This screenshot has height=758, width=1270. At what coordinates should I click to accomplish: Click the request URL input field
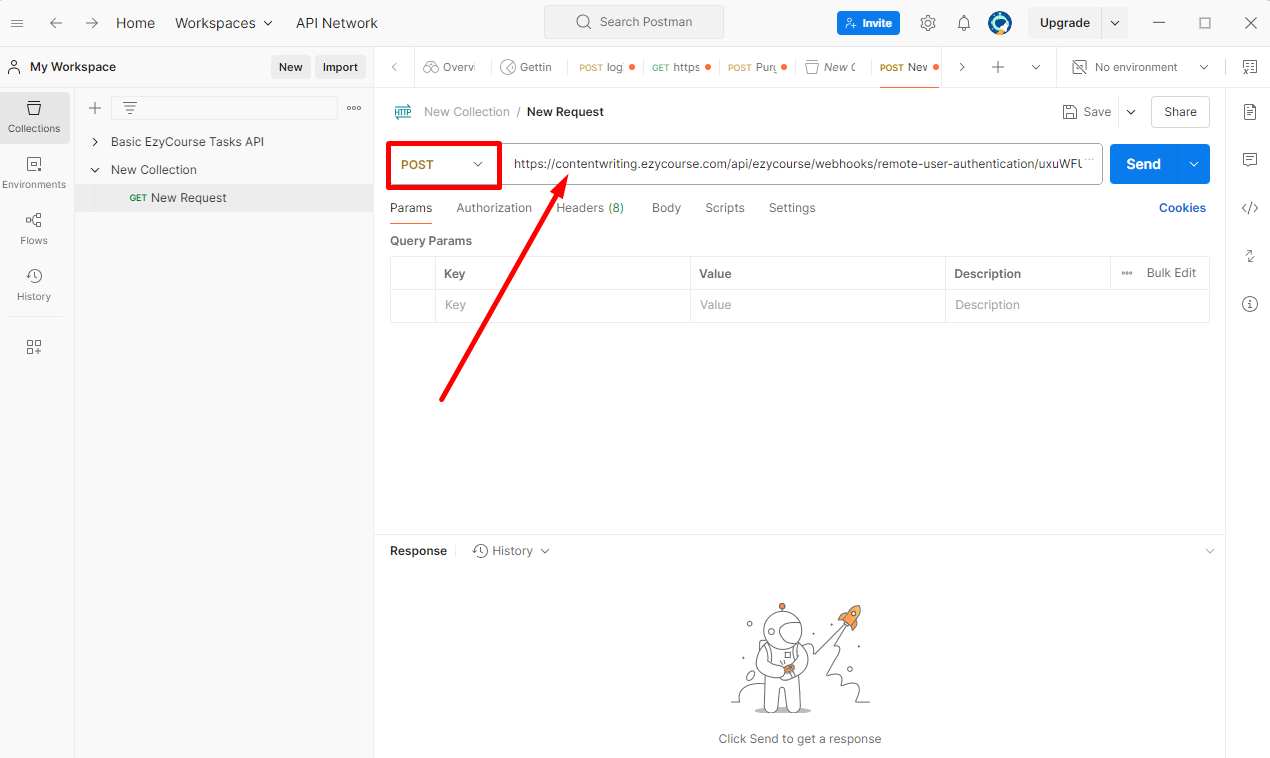coord(800,164)
